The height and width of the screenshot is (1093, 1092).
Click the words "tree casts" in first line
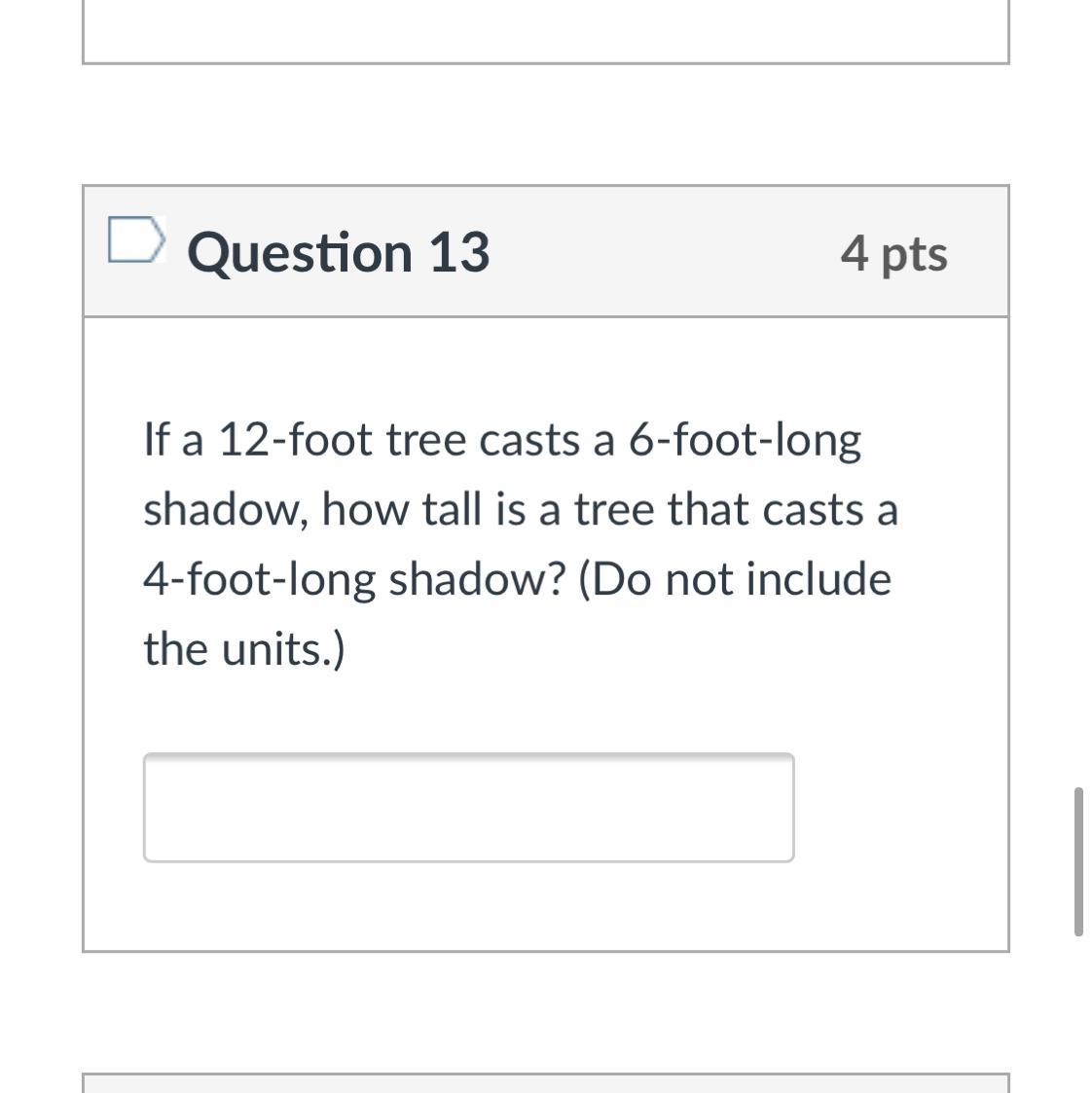coord(483,441)
